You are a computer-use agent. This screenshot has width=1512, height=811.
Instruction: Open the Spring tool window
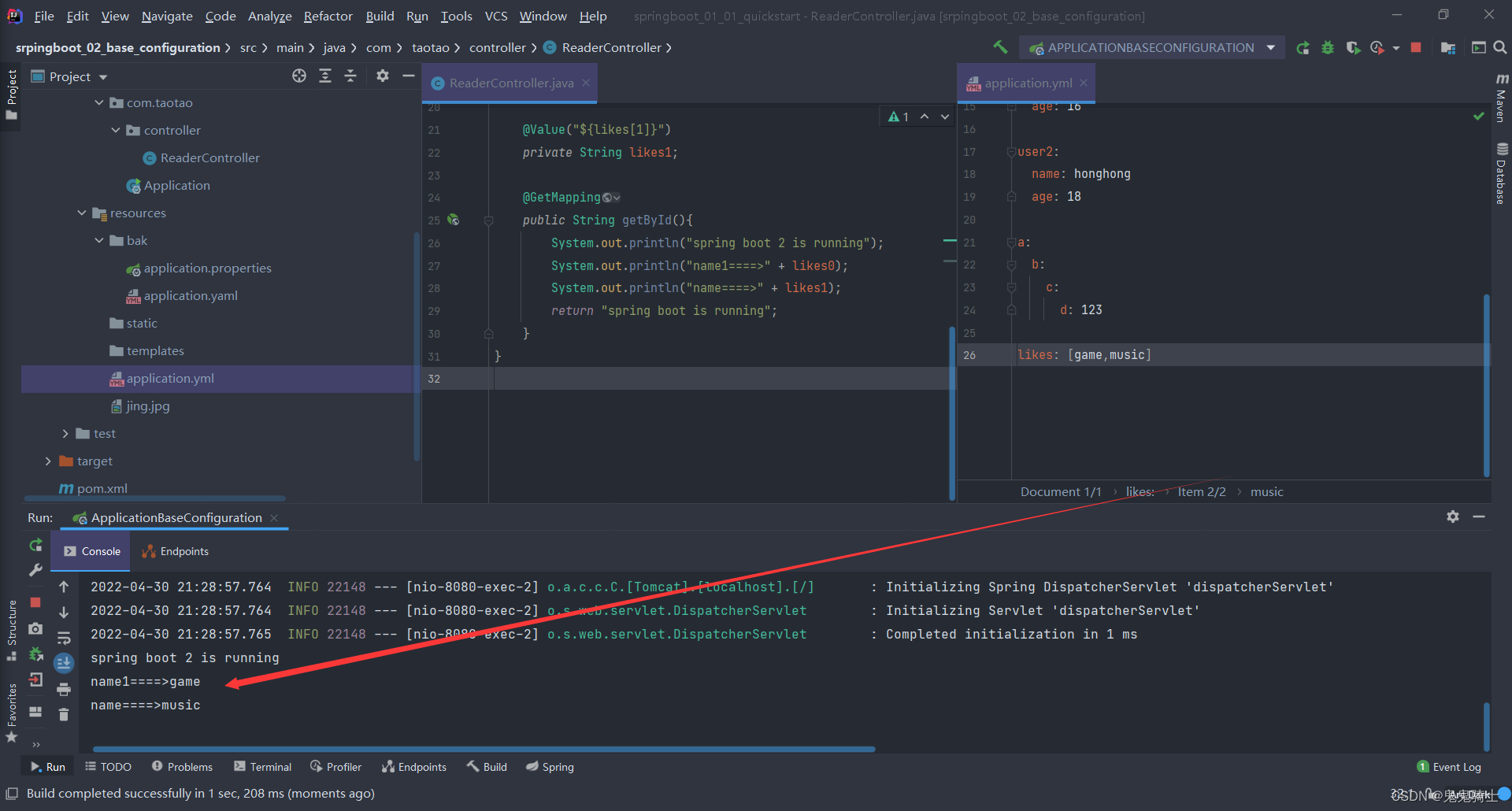pyautogui.click(x=550, y=767)
